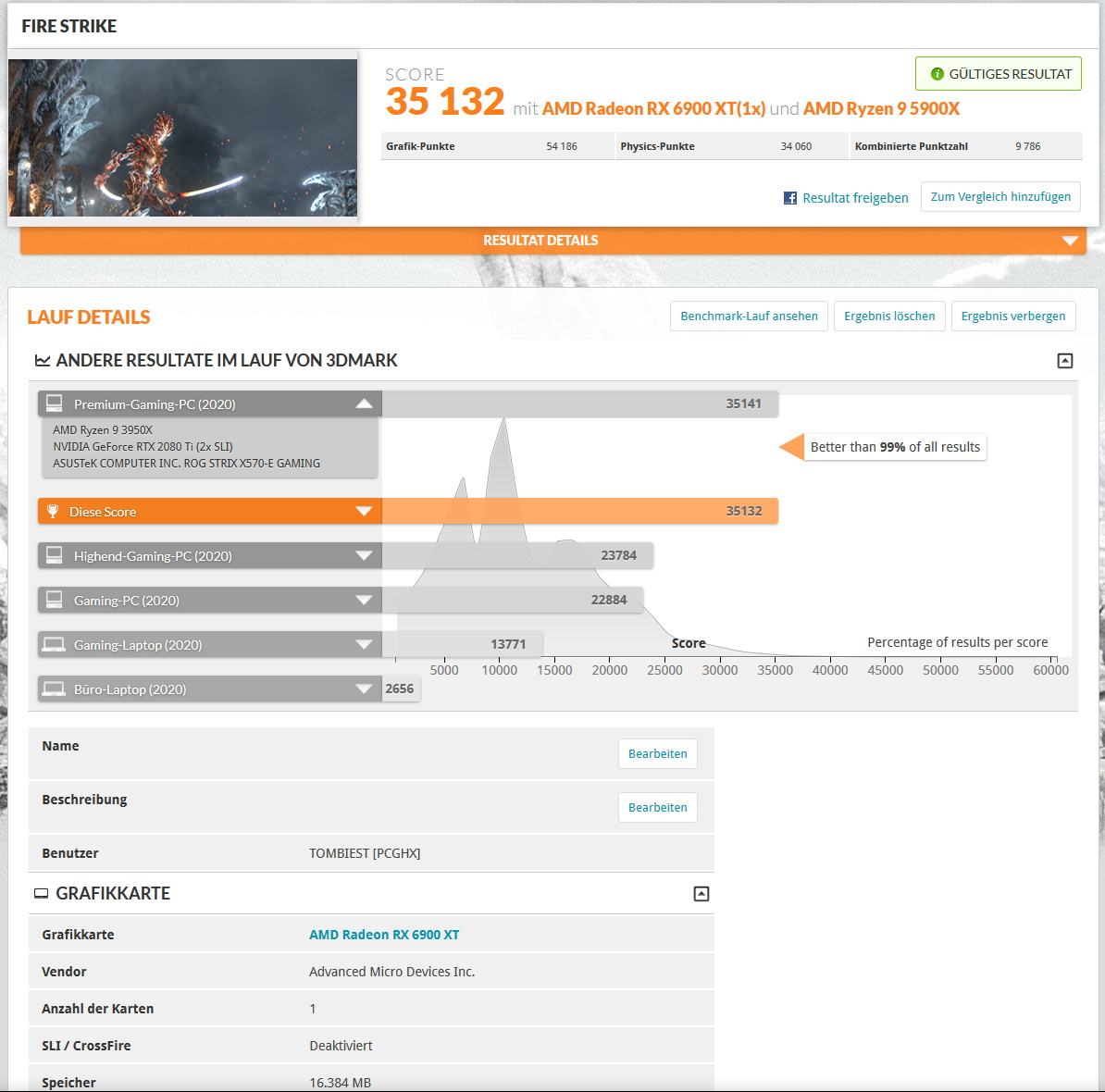Expand the Diese Score dropdown arrow

tap(364, 511)
